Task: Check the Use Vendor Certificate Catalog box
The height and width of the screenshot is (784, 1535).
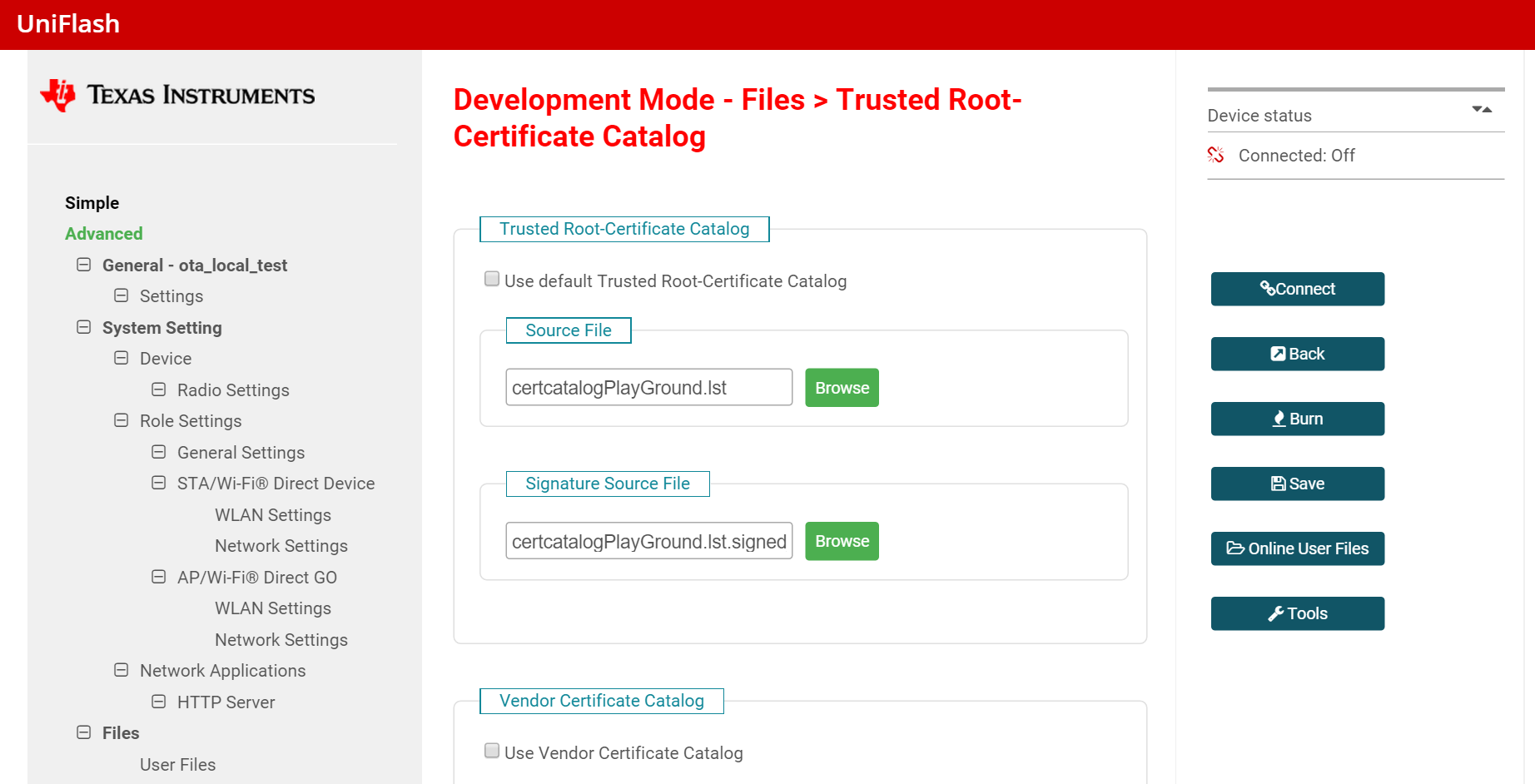Action: [x=492, y=751]
